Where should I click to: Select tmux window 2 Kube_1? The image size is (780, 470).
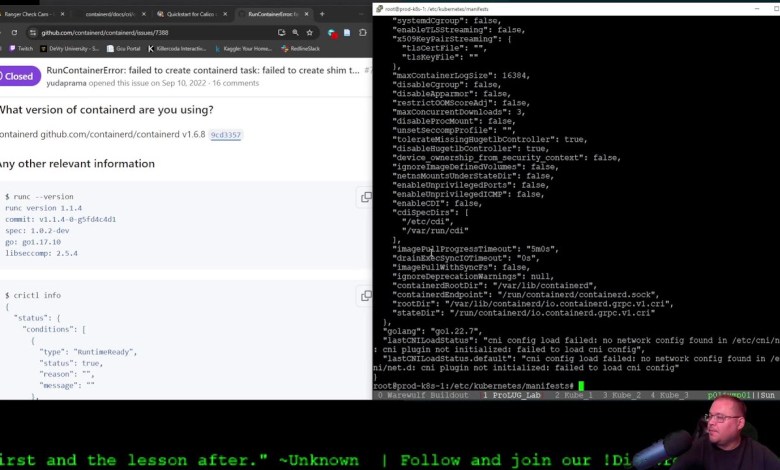click(x=574, y=395)
